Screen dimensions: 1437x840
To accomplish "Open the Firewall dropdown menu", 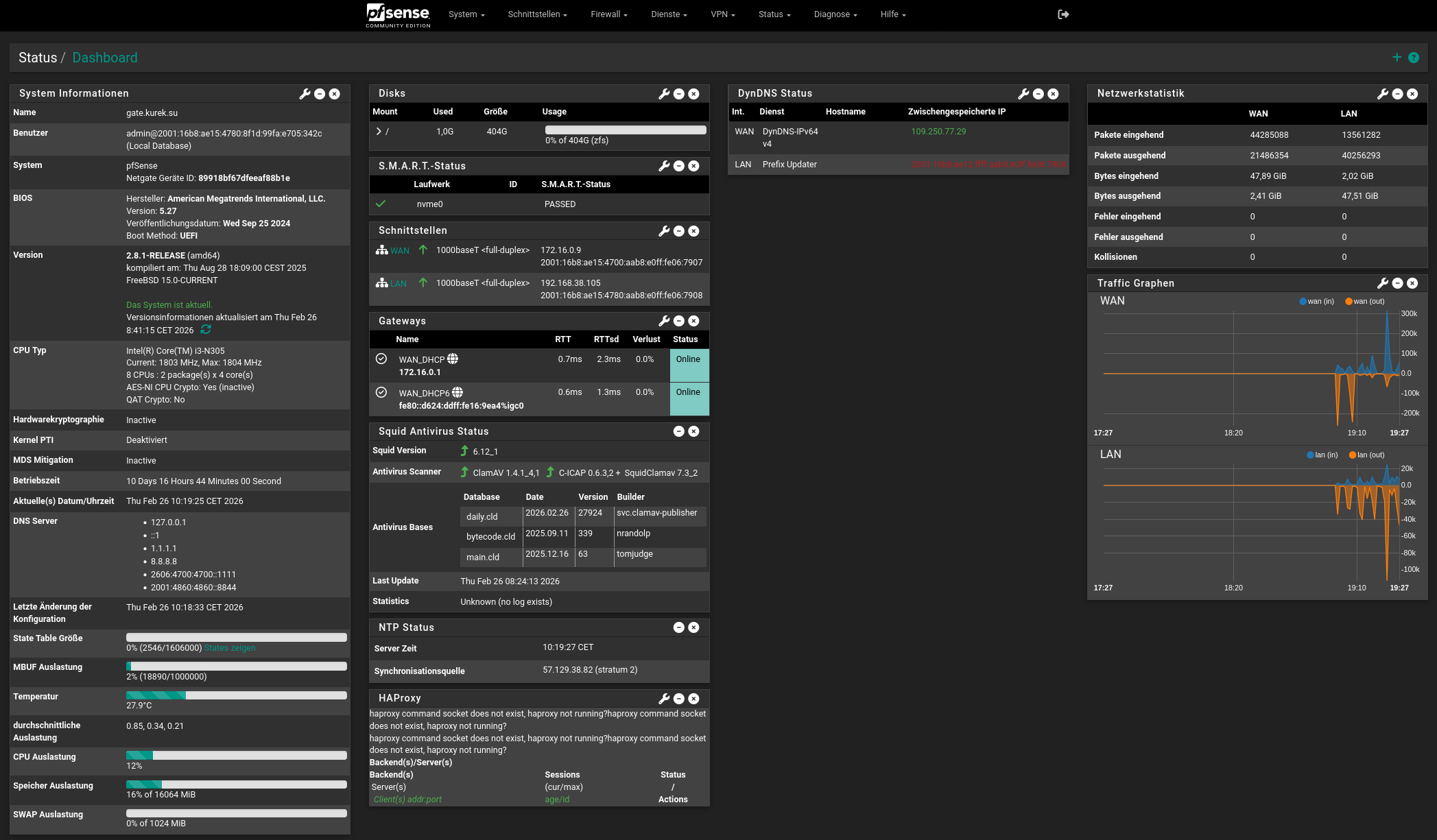I will [608, 14].
